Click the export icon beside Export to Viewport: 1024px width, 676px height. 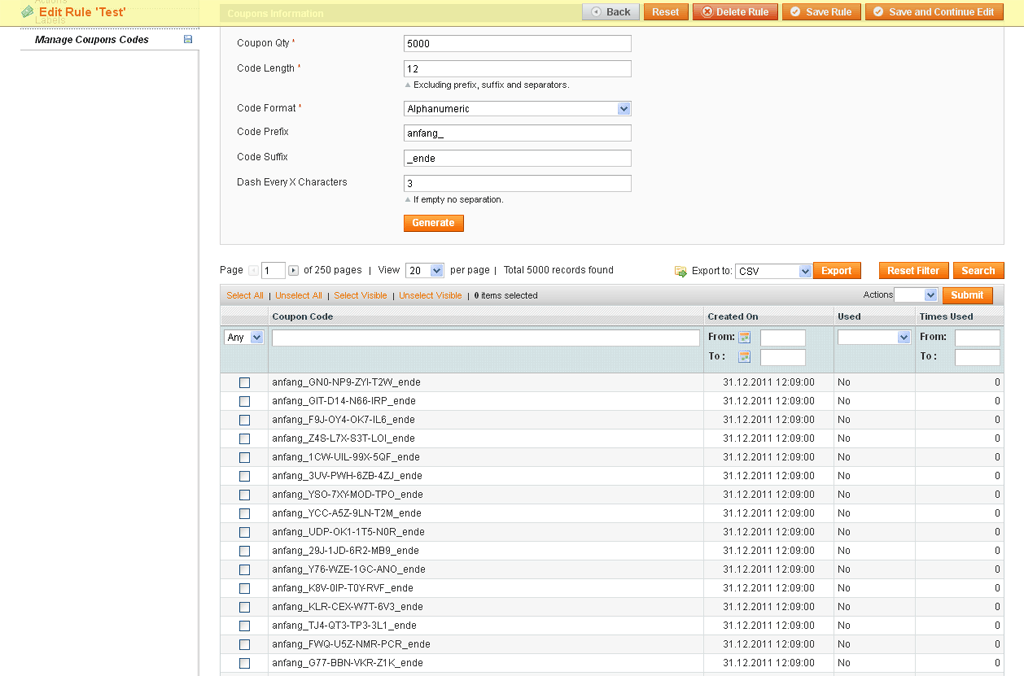680,271
